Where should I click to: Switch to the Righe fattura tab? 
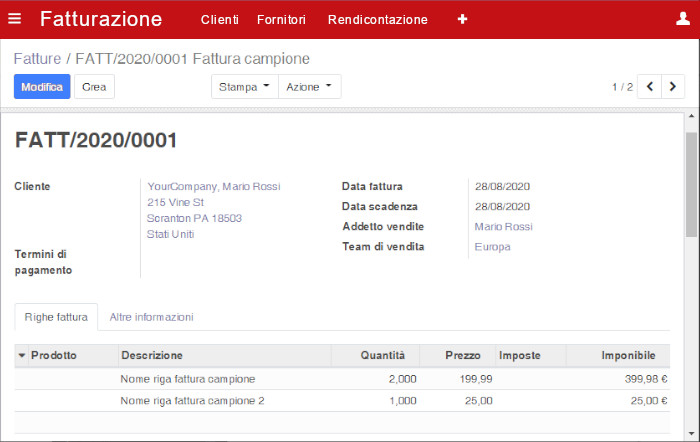pyautogui.click(x=56, y=317)
